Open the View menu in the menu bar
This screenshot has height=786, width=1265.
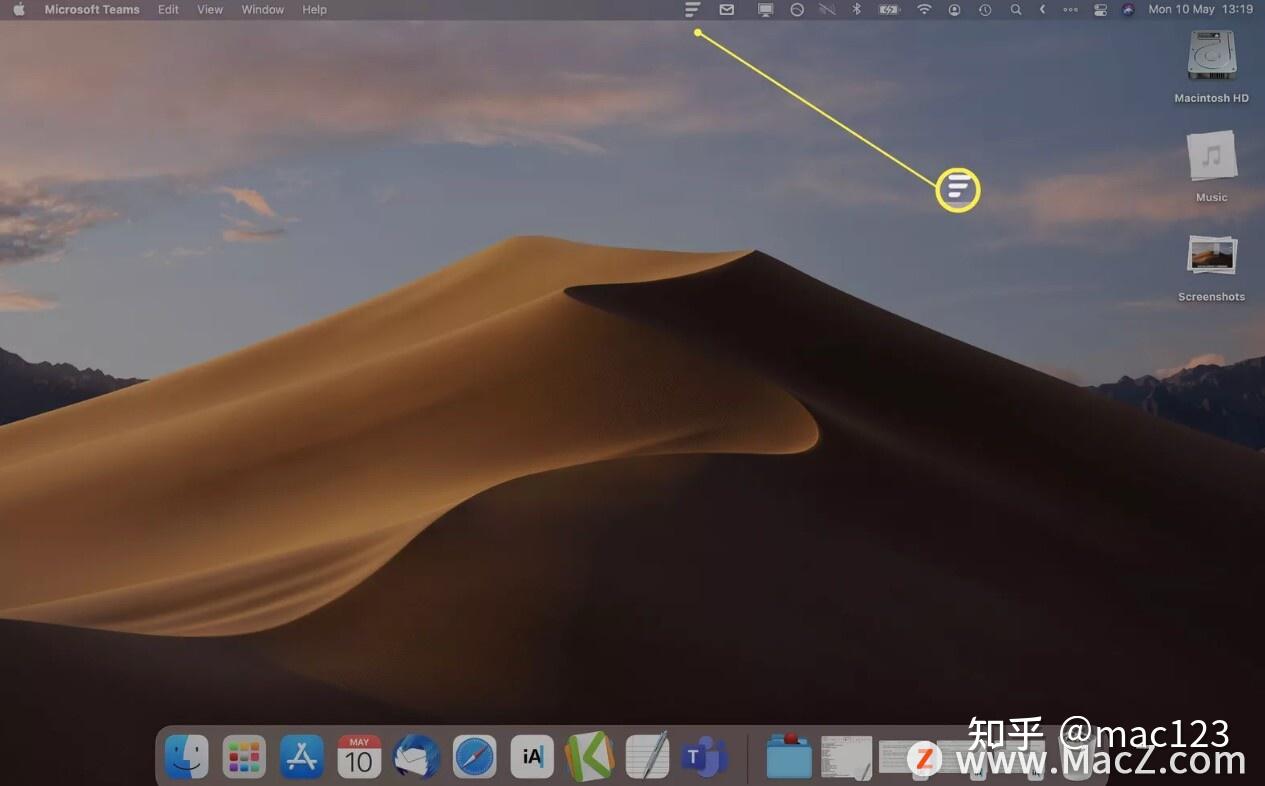pyautogui.click(x=209, y=9)
